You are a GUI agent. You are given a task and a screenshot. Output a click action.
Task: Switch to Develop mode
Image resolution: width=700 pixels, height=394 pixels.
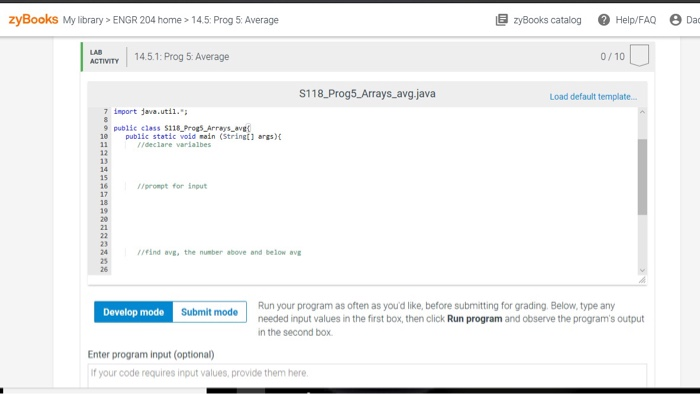(x=133, y=312)
